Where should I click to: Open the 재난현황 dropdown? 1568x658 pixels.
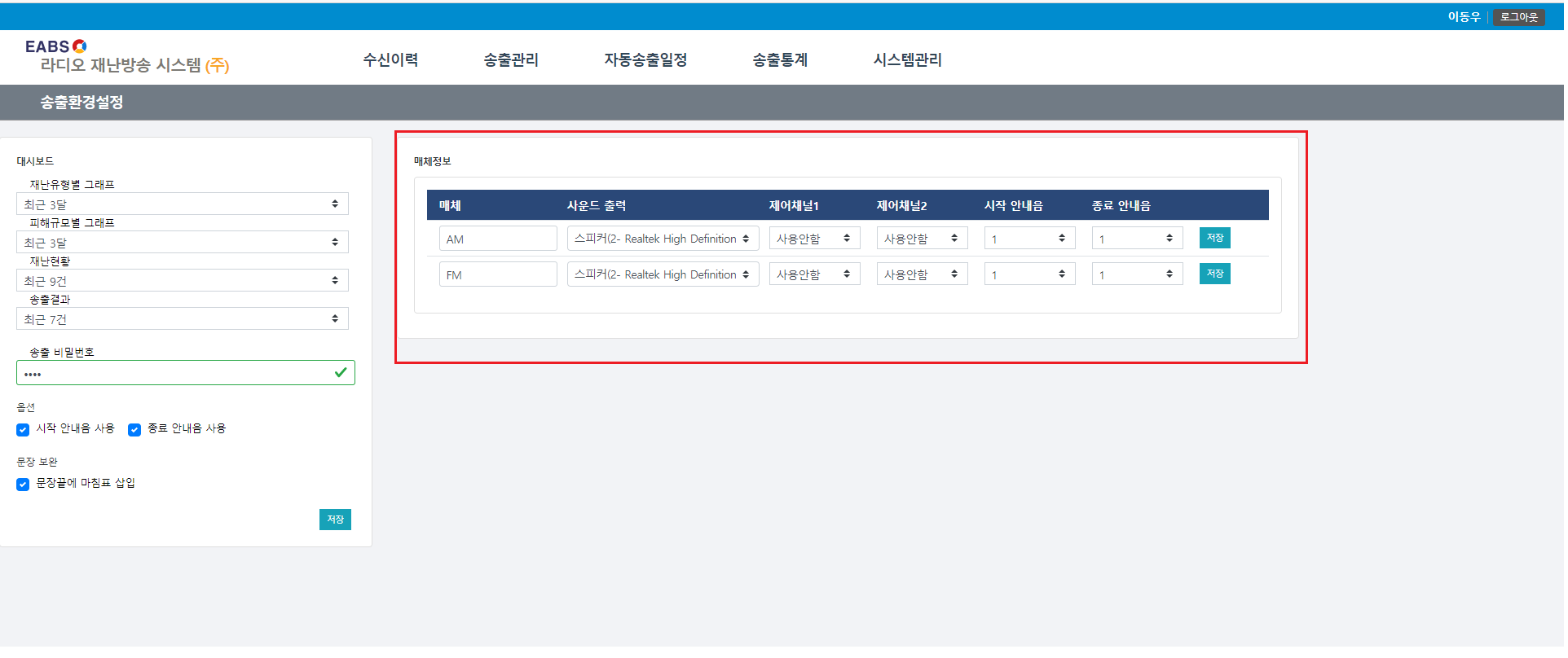[x=183, y=280]
